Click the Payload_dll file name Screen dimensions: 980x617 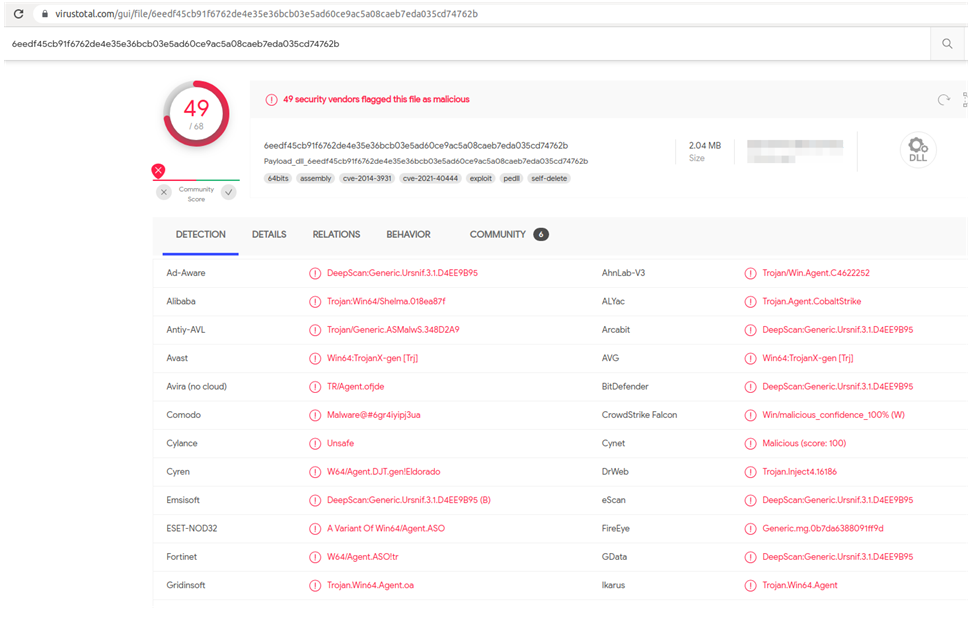pyautogui.click(x=426, y=161)
